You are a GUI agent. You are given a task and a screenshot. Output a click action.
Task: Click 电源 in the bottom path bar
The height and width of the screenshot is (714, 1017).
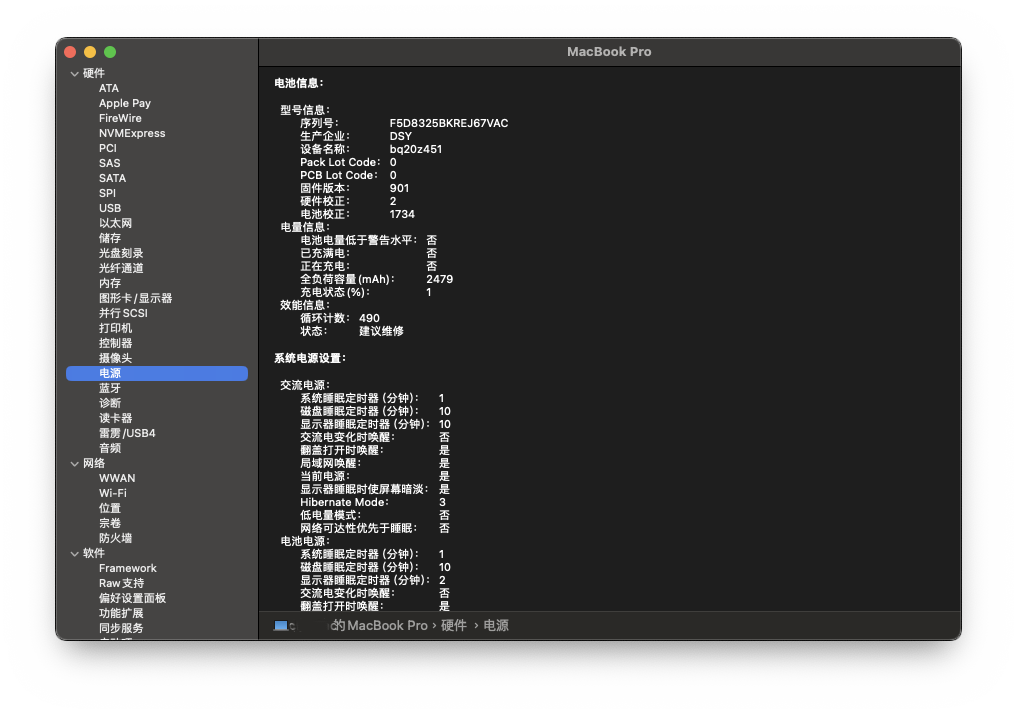(x=496, y=626)
